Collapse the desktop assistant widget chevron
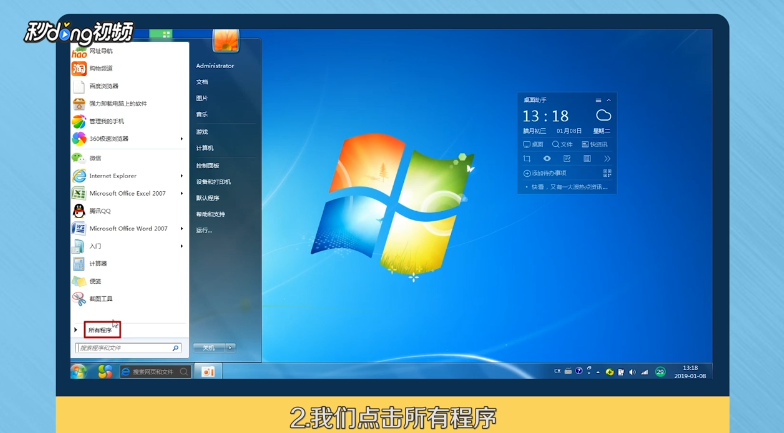 point(608,100)
